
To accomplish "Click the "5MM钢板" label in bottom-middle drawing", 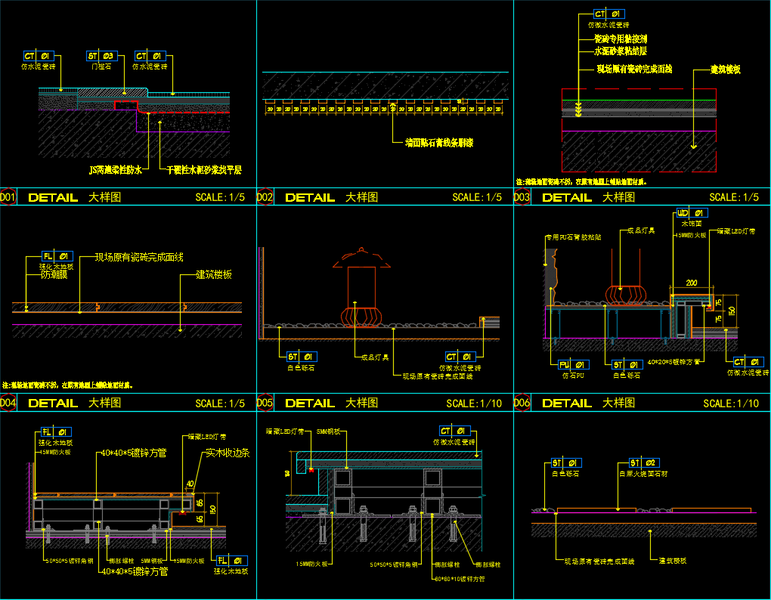I will [328, 432].
